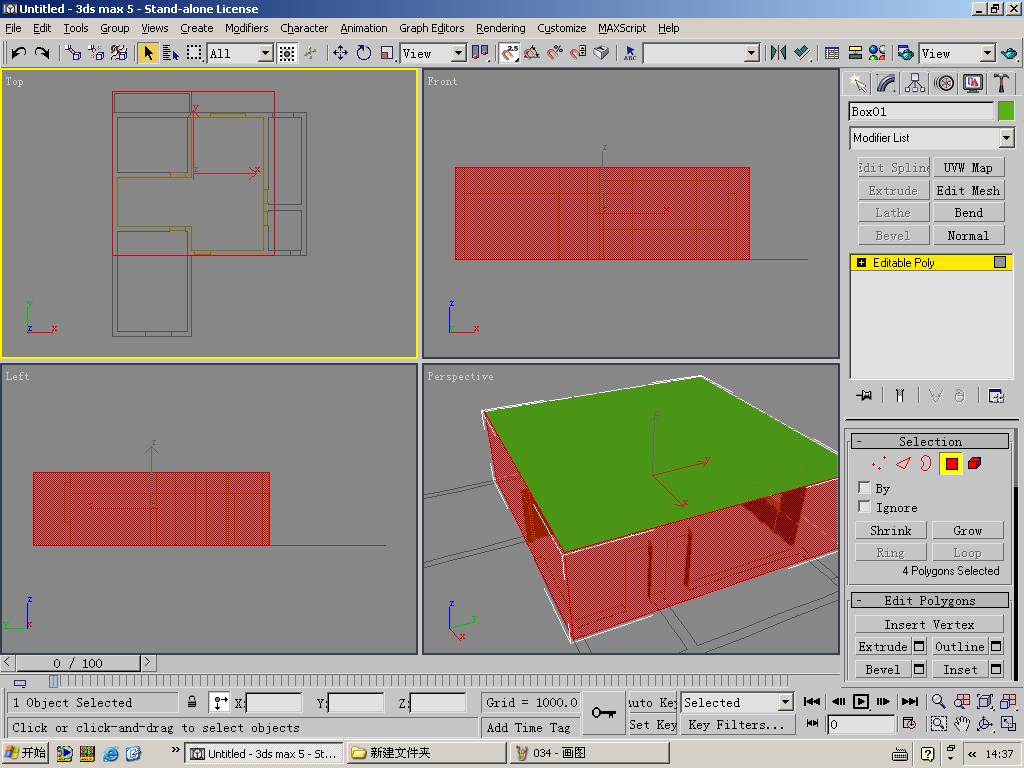Open the named selection sets dropdown

coord(752,53)
